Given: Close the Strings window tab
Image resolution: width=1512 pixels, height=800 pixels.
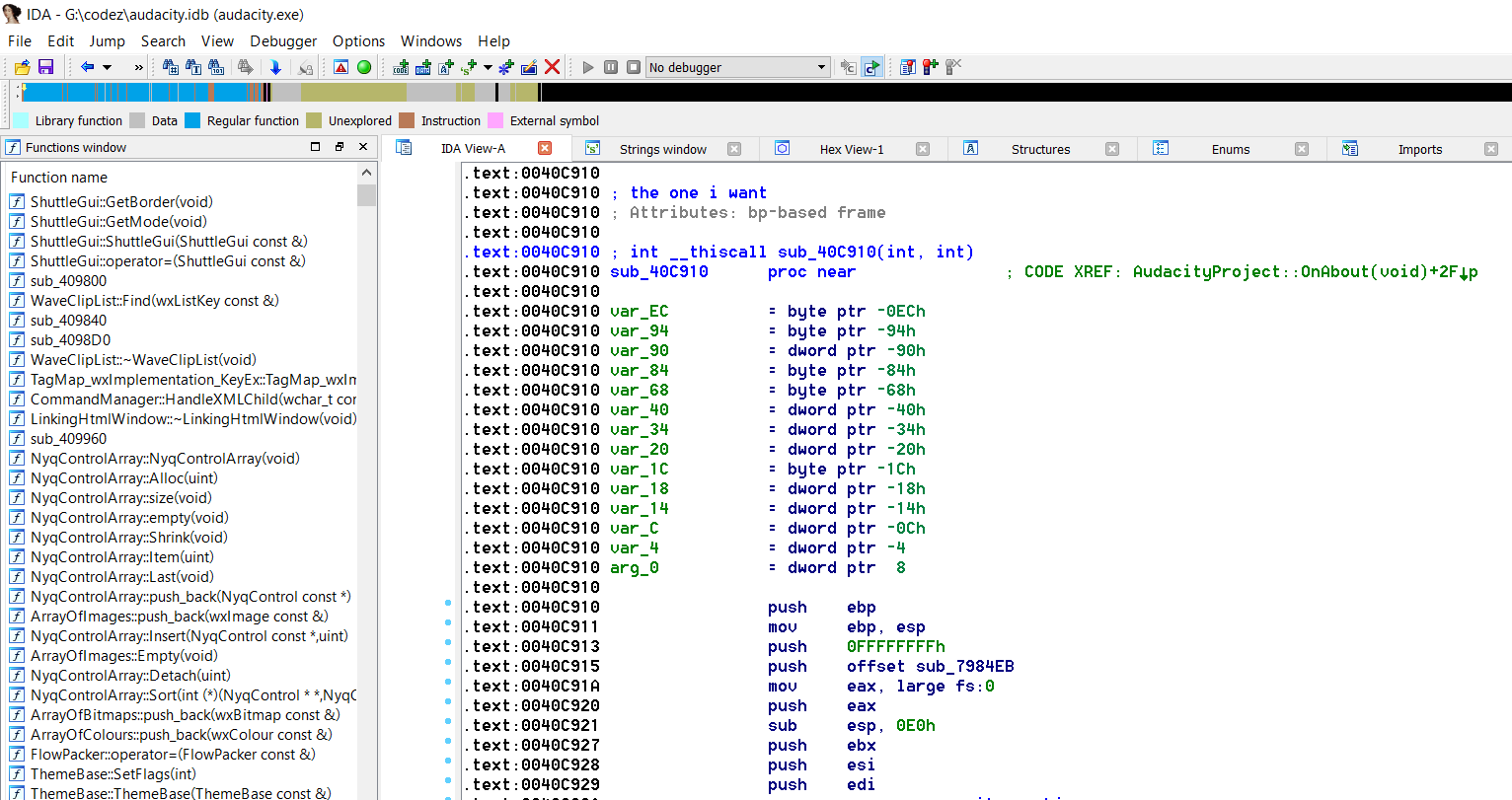Looking at the screenshot, I should [734, 149].
